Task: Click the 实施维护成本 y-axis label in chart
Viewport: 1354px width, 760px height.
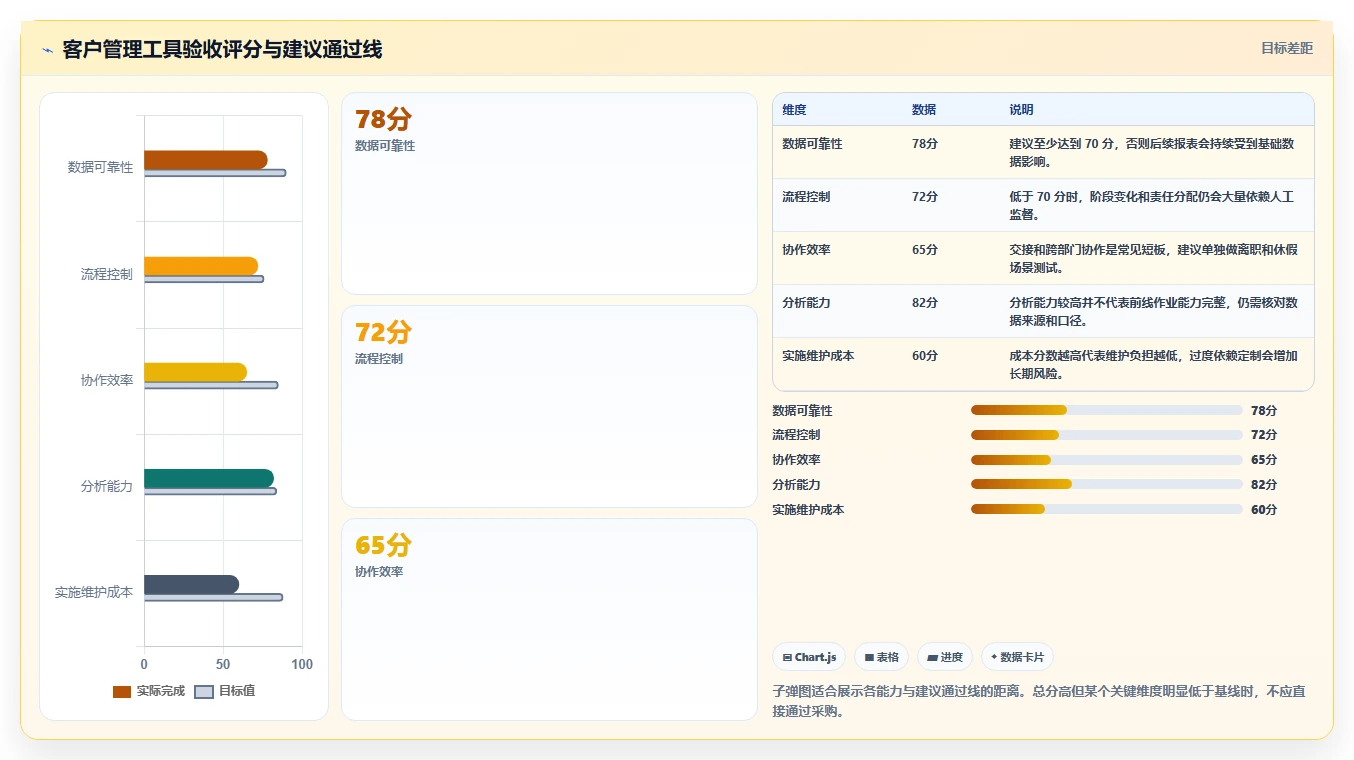Action: (x=94, y=592)
